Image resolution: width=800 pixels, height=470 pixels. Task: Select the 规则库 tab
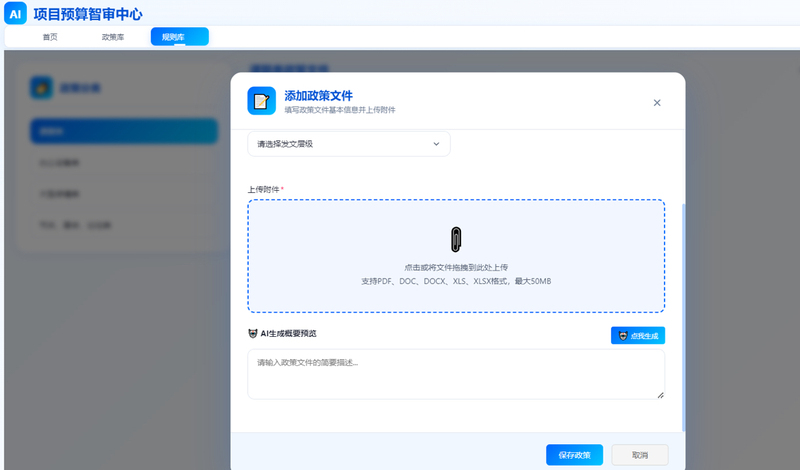point(180,37)
